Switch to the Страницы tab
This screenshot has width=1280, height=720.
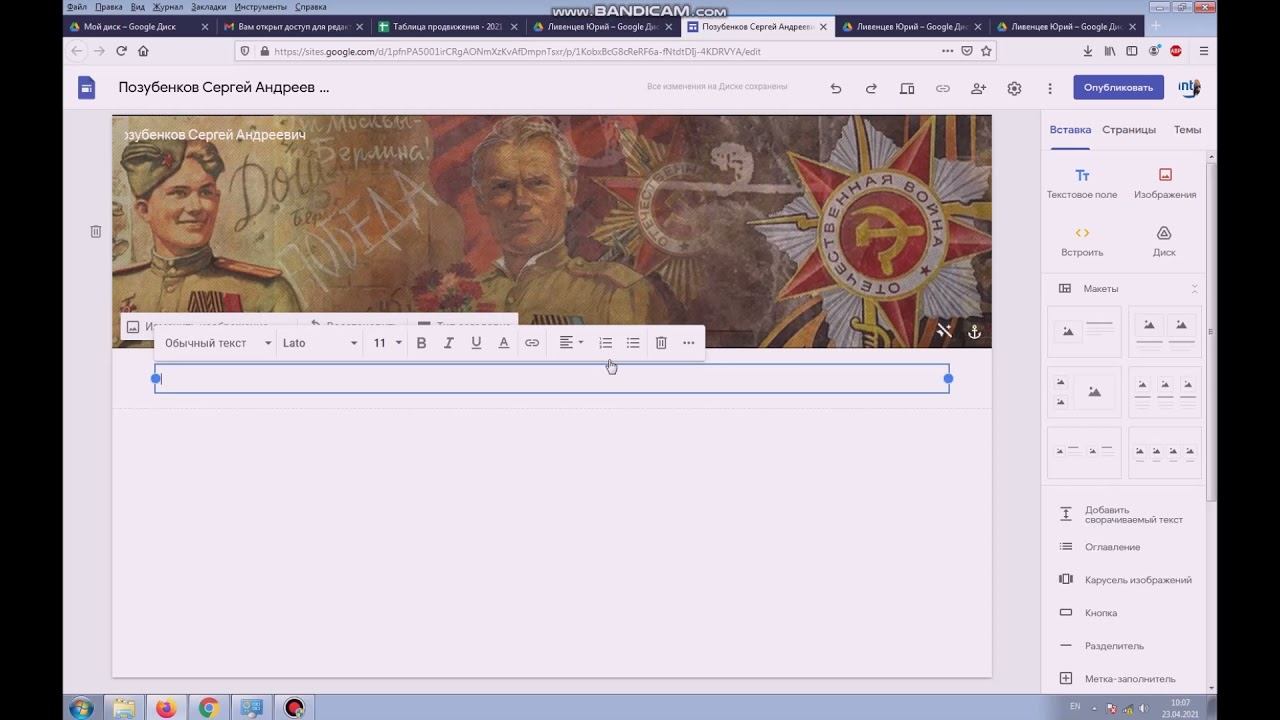pos(1129,130)
